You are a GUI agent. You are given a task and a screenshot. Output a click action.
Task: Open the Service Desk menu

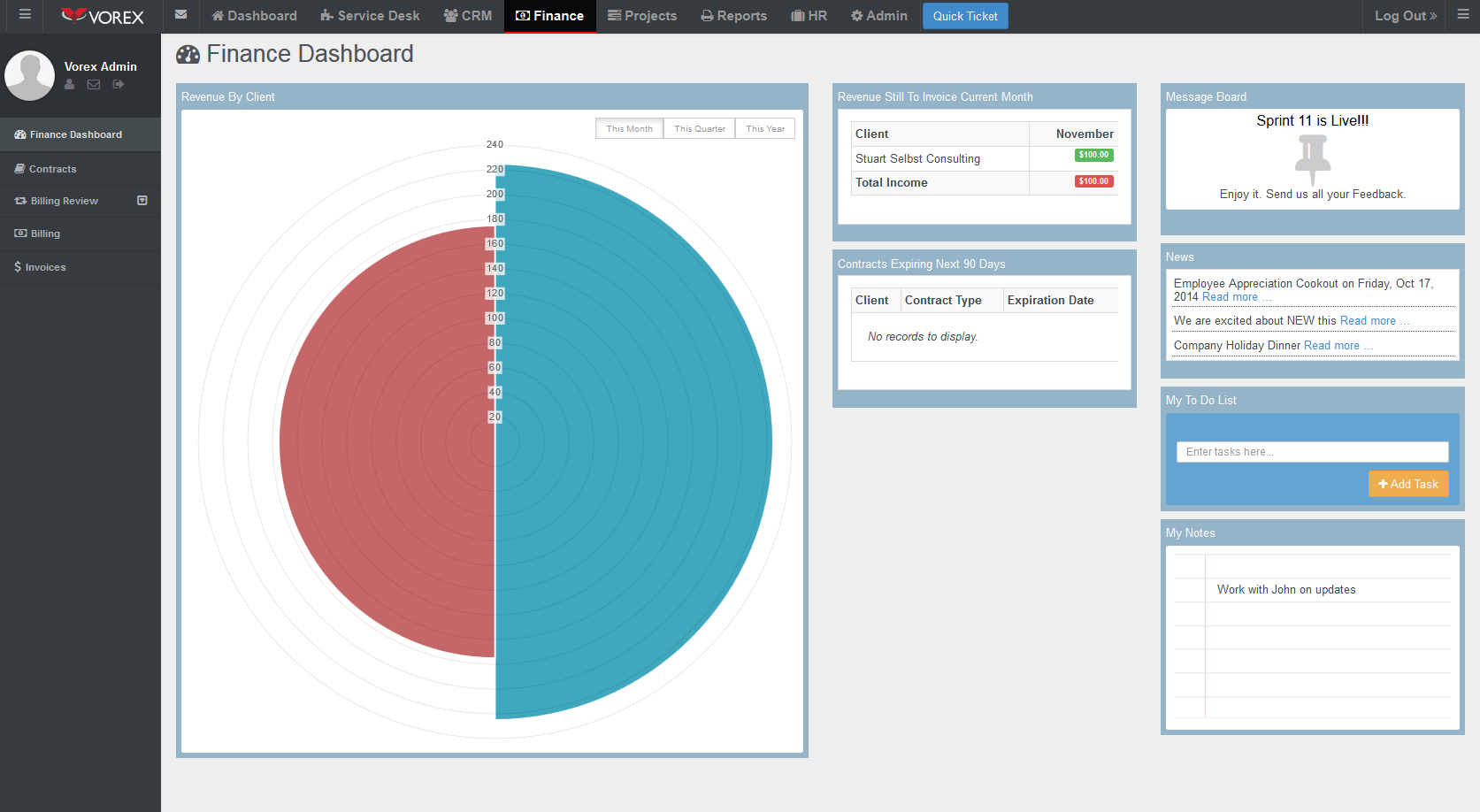370,16
